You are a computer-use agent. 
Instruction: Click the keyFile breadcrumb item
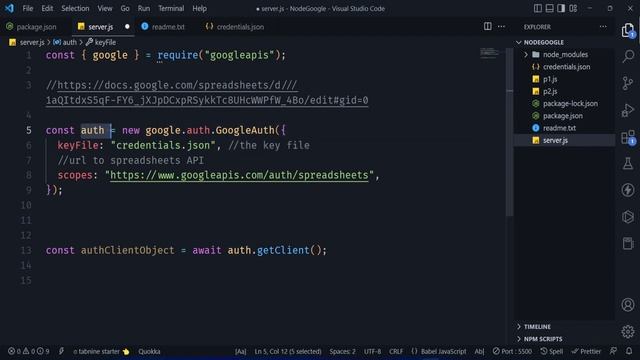[101, 42]
